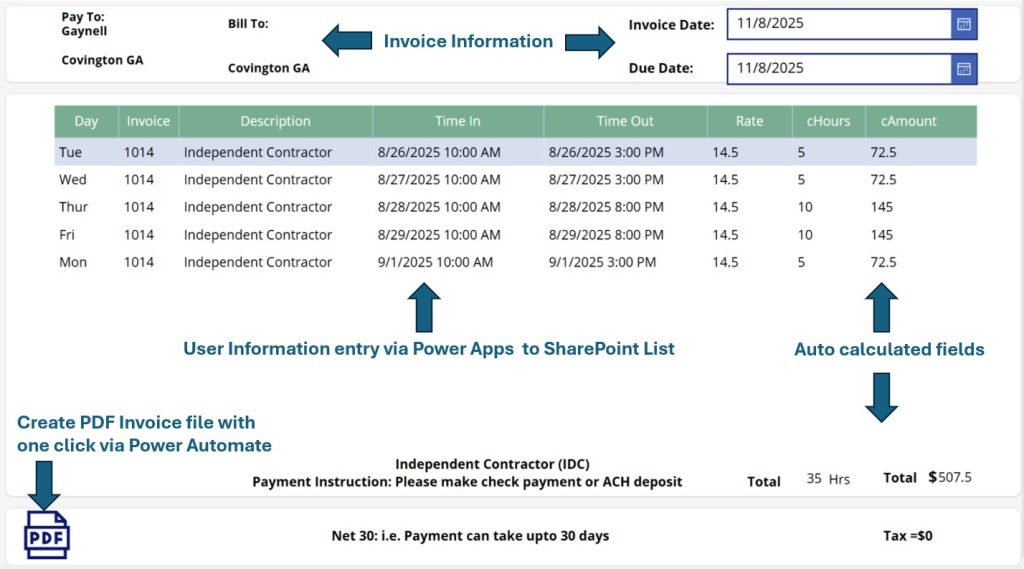Select the Fri row day cell
This screenshot has height=569, width=1024.
[x=67, y=235]
